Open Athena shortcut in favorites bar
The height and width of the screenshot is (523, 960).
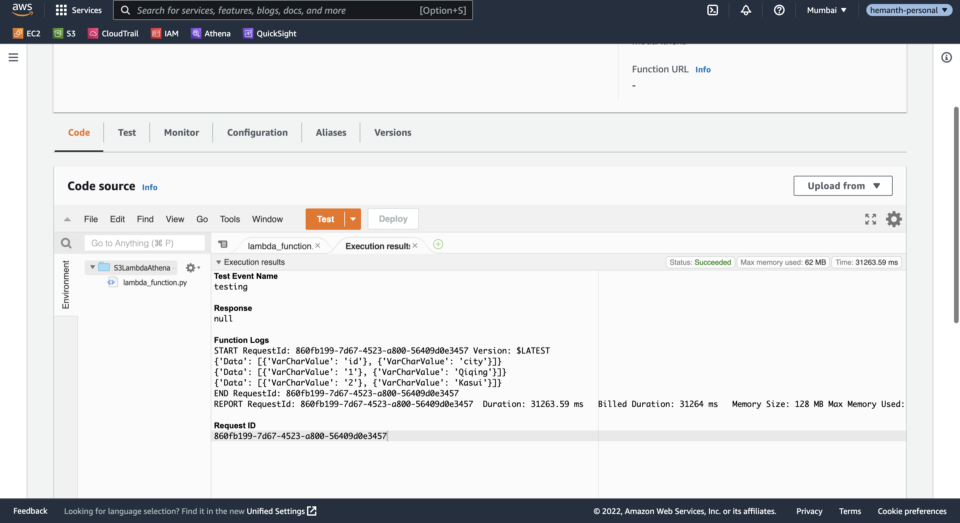(211, 33)
